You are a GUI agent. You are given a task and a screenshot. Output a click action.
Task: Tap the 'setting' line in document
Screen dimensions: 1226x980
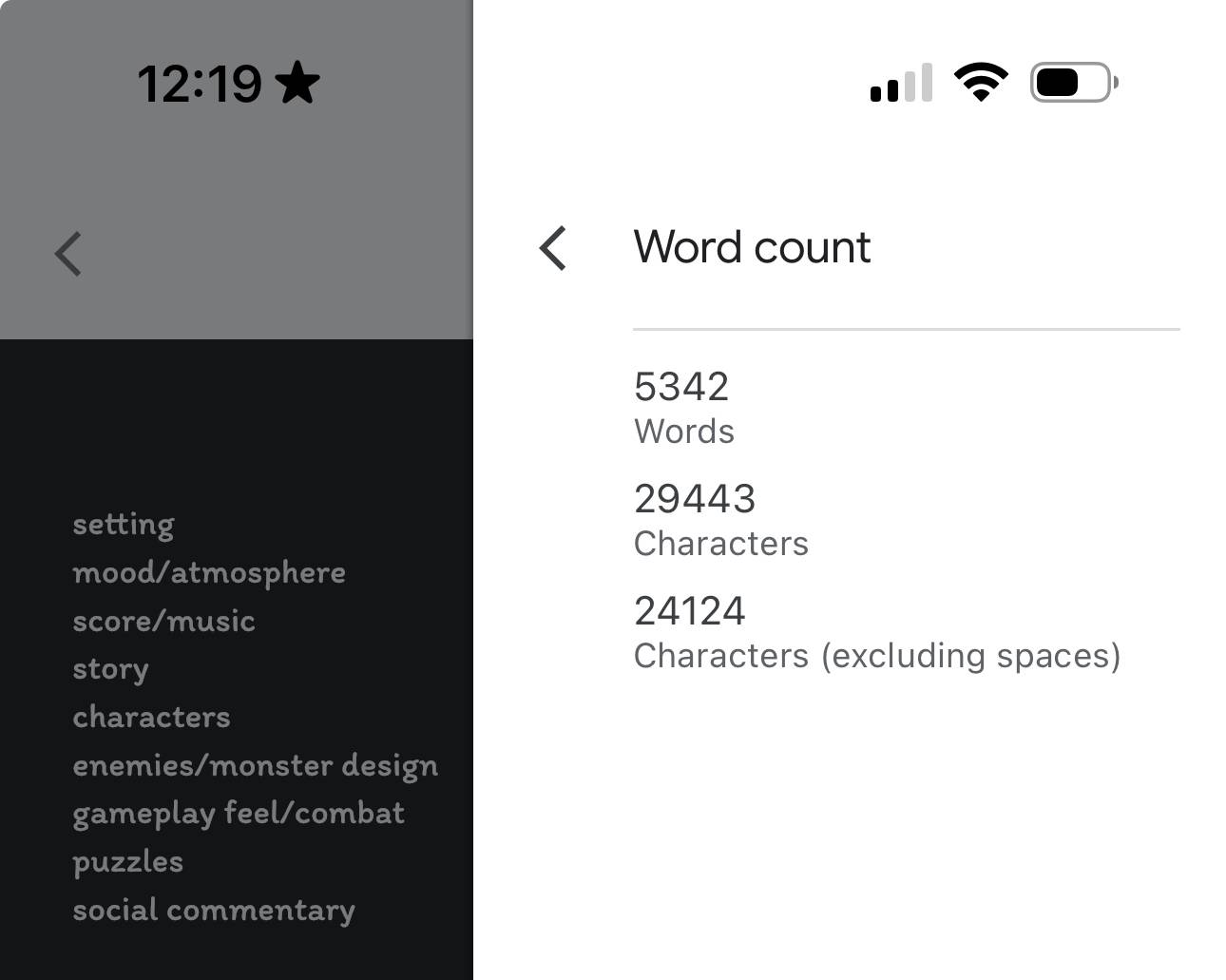[x=124, y=524]
